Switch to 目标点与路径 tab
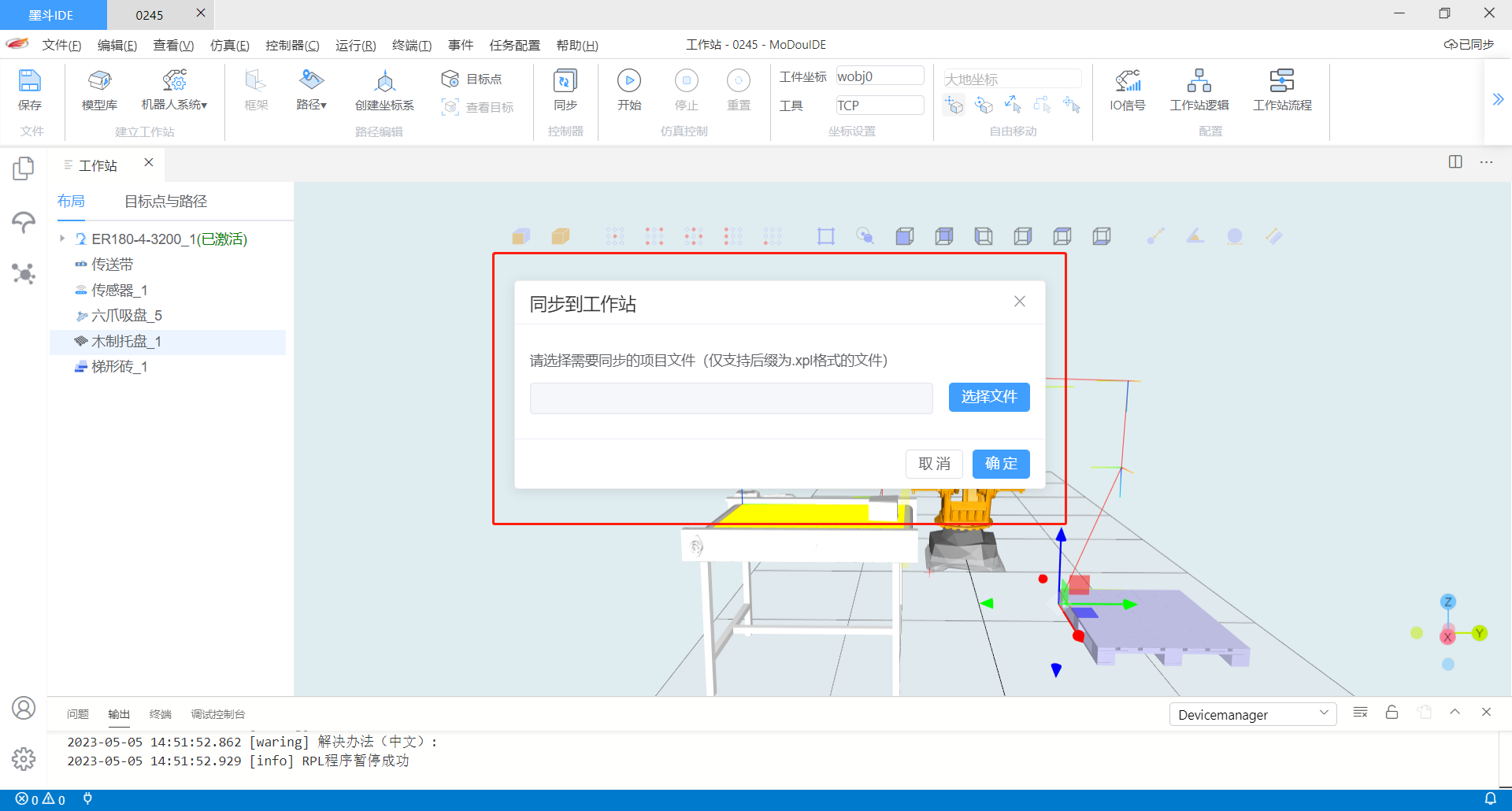1512x811 pixels. point(165,202)
